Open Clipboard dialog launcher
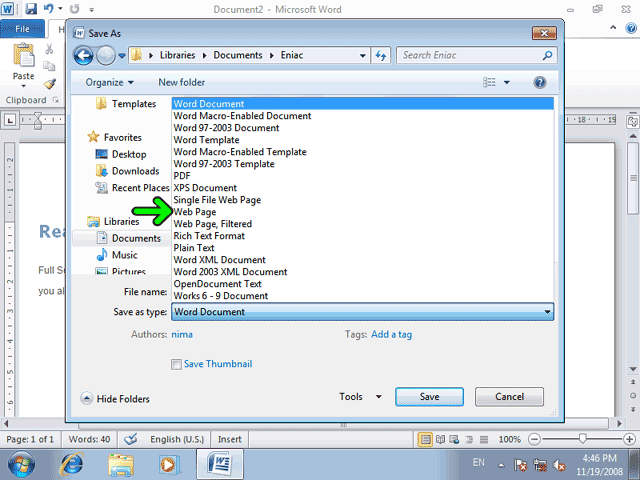Screen dimensions: 640x480 click(x=56, y=100)
